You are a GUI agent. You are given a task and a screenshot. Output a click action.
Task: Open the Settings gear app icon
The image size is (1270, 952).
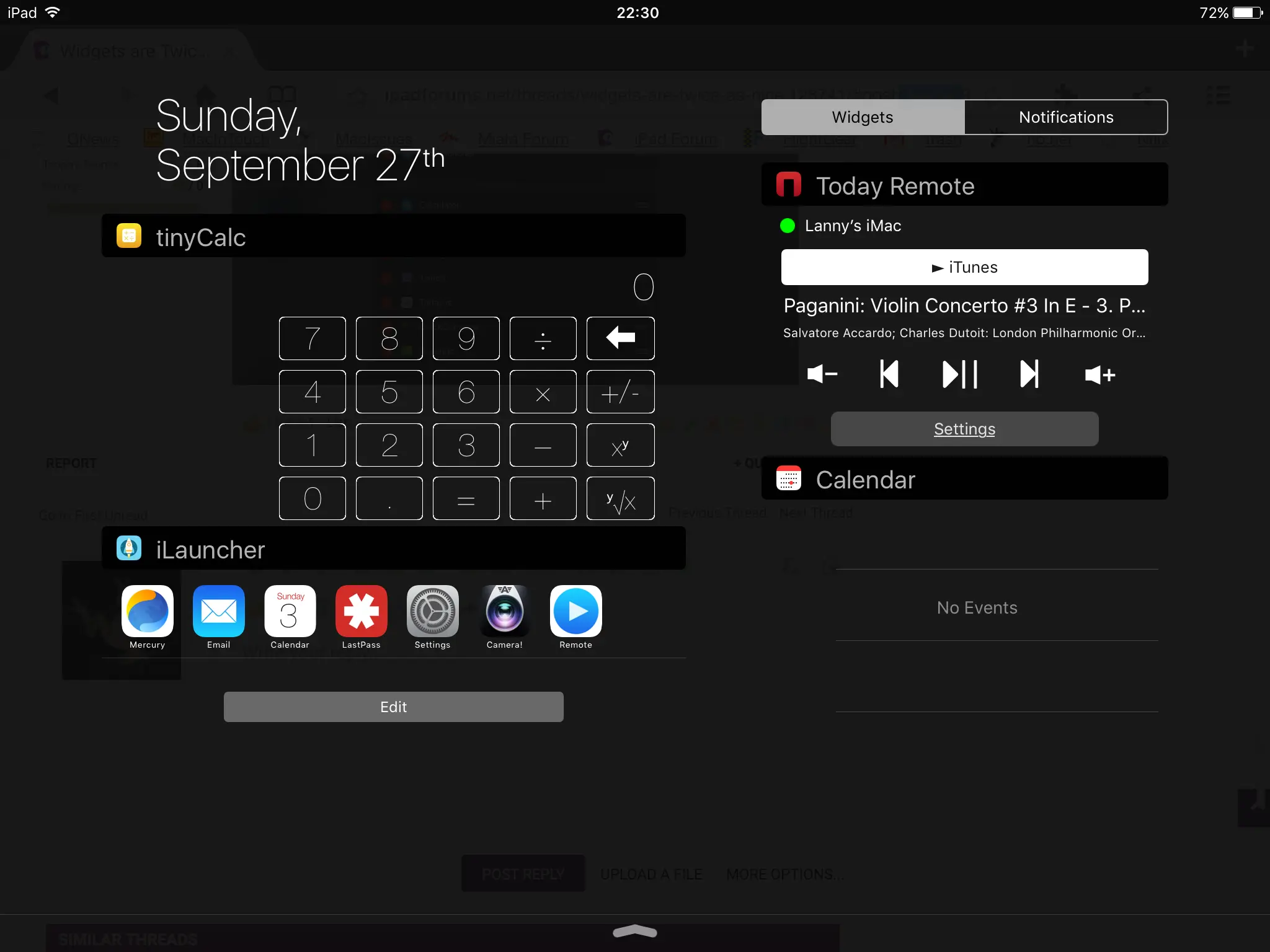point(432,612)
